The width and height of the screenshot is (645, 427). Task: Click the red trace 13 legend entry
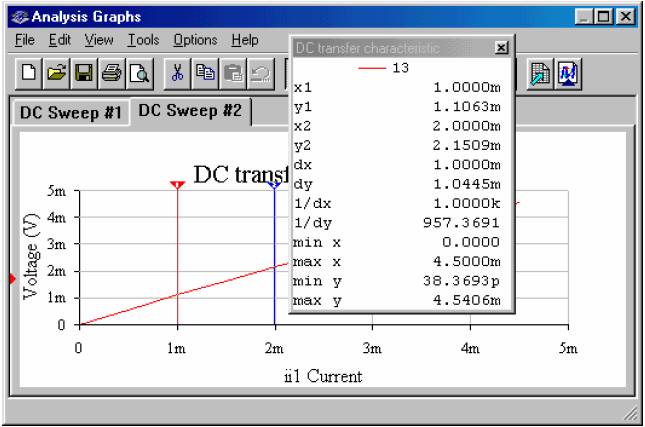coord(383,68)
